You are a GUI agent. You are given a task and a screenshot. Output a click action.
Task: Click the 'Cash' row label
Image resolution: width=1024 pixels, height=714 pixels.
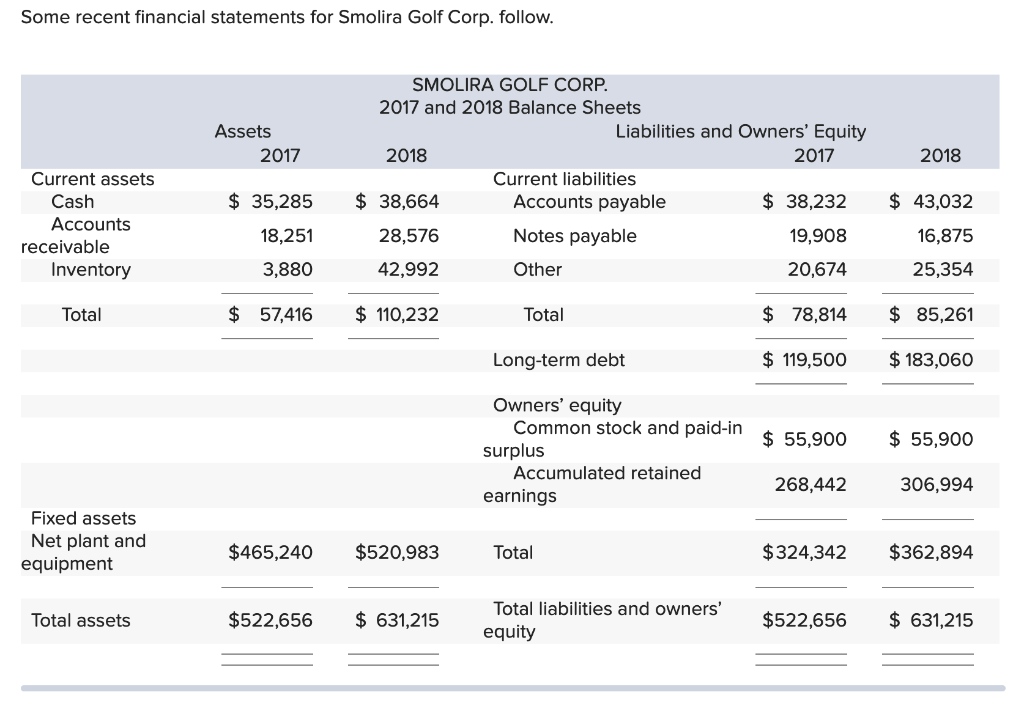tap(72, 202)
